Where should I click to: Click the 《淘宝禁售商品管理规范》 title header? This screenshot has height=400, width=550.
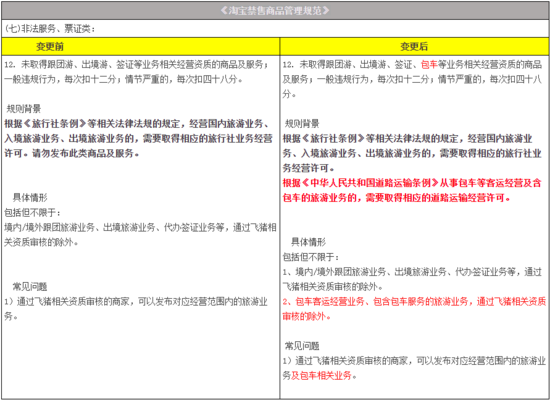[275, 11]
